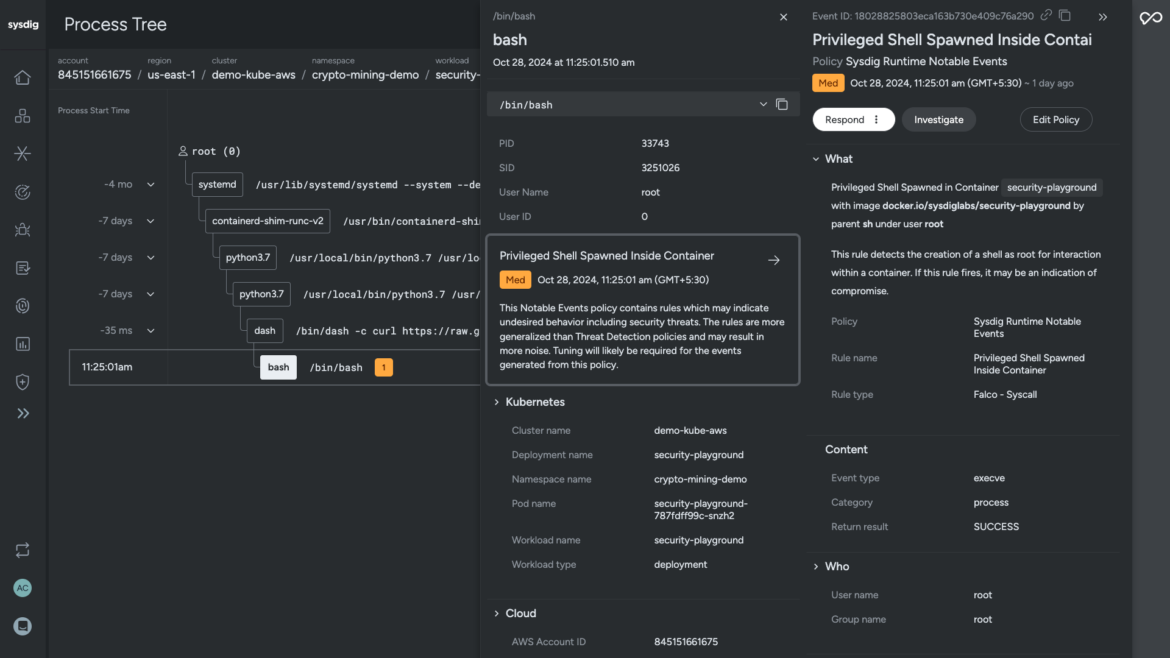Click the Return result SUCCESS value
The image size is (1170, 658).
[x=996, y=527]
